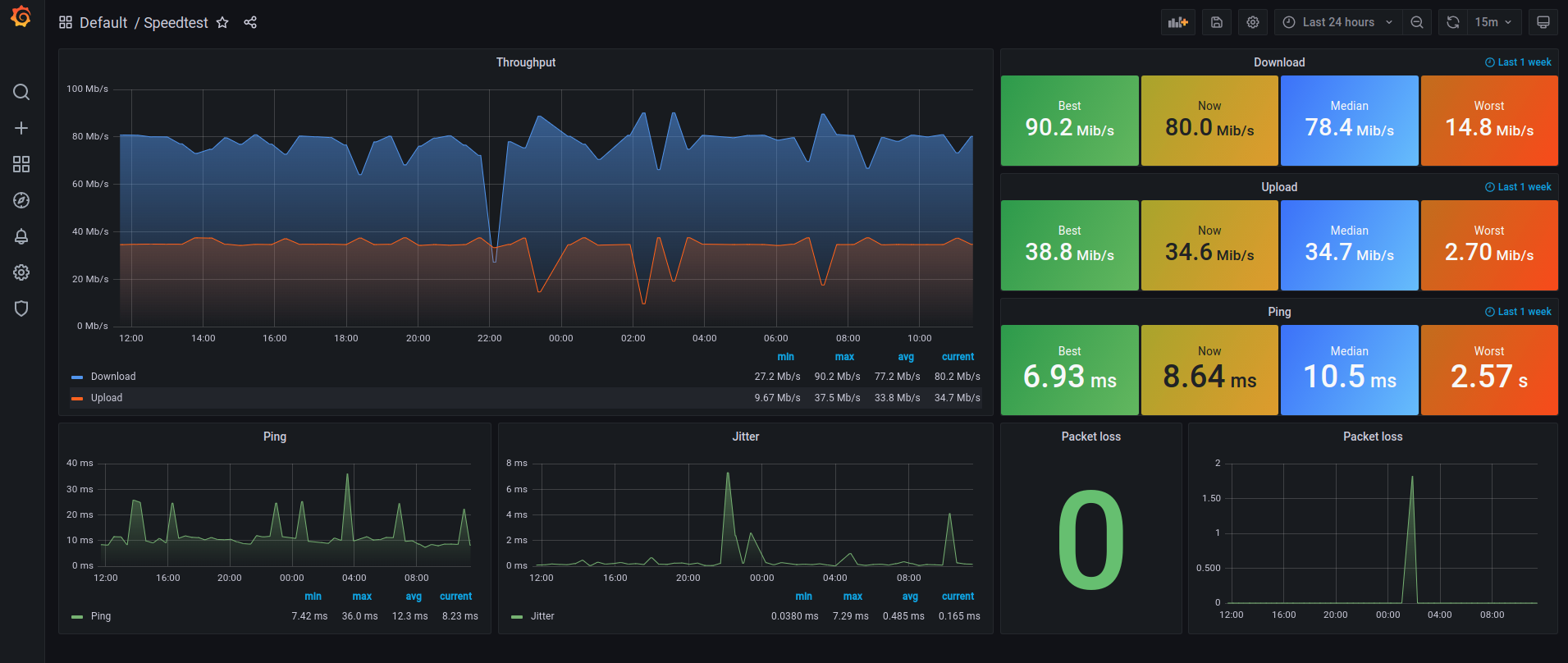Click the zoom out time range button
The height and width of the screenshot is (663, 1568).
1417,22
